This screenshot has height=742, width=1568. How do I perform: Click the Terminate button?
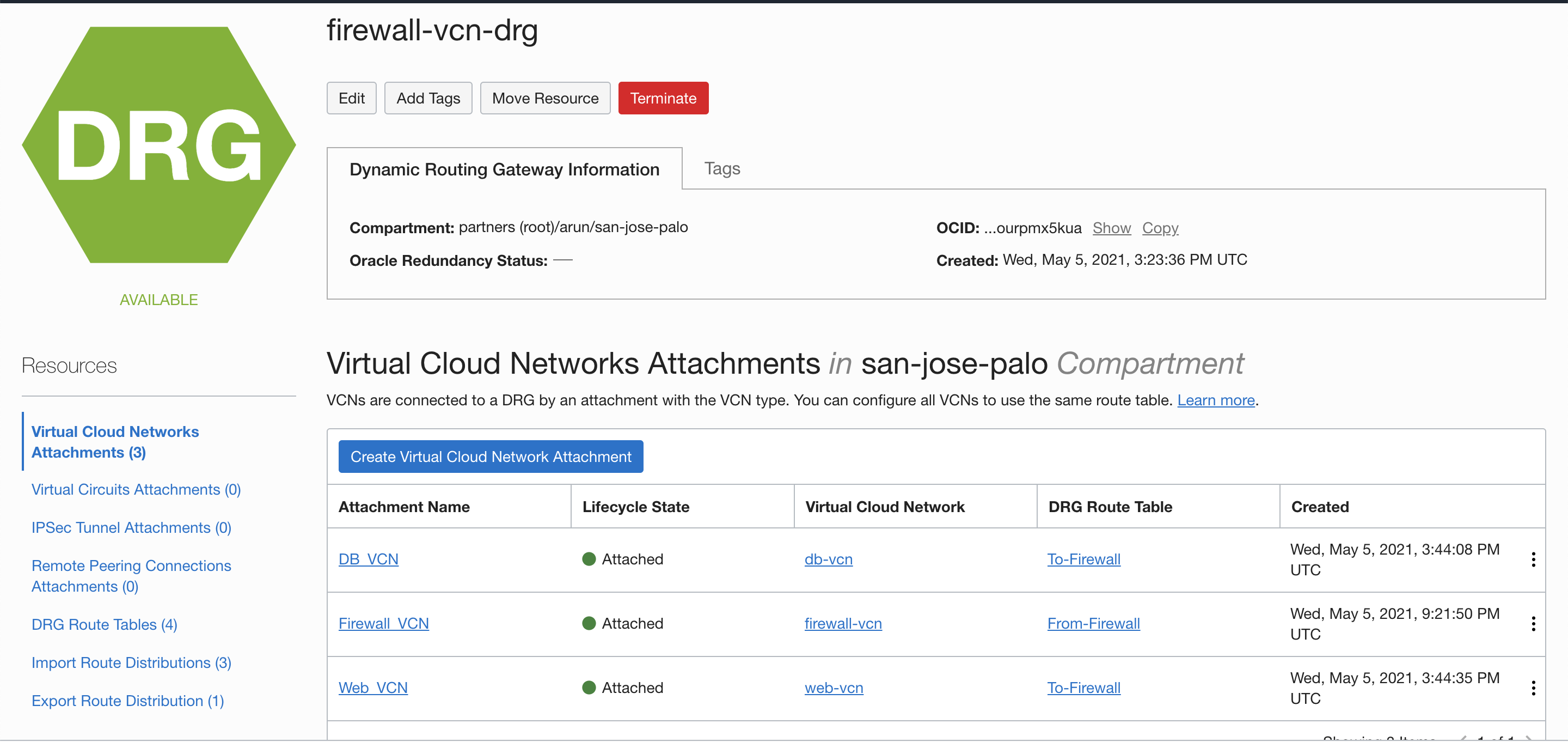663,98
